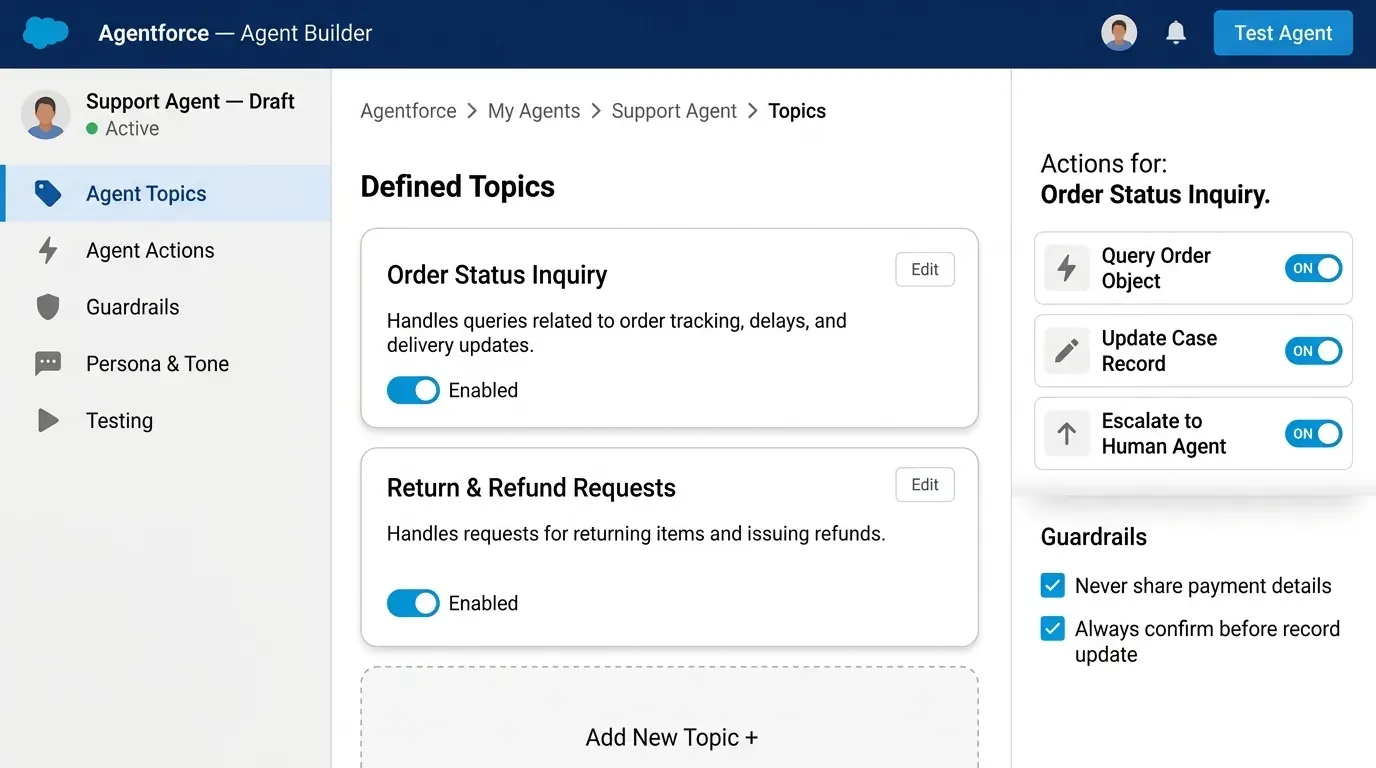The image size is (1376, 768).
Task: Click Add New Topic
Action: [669, 736]
